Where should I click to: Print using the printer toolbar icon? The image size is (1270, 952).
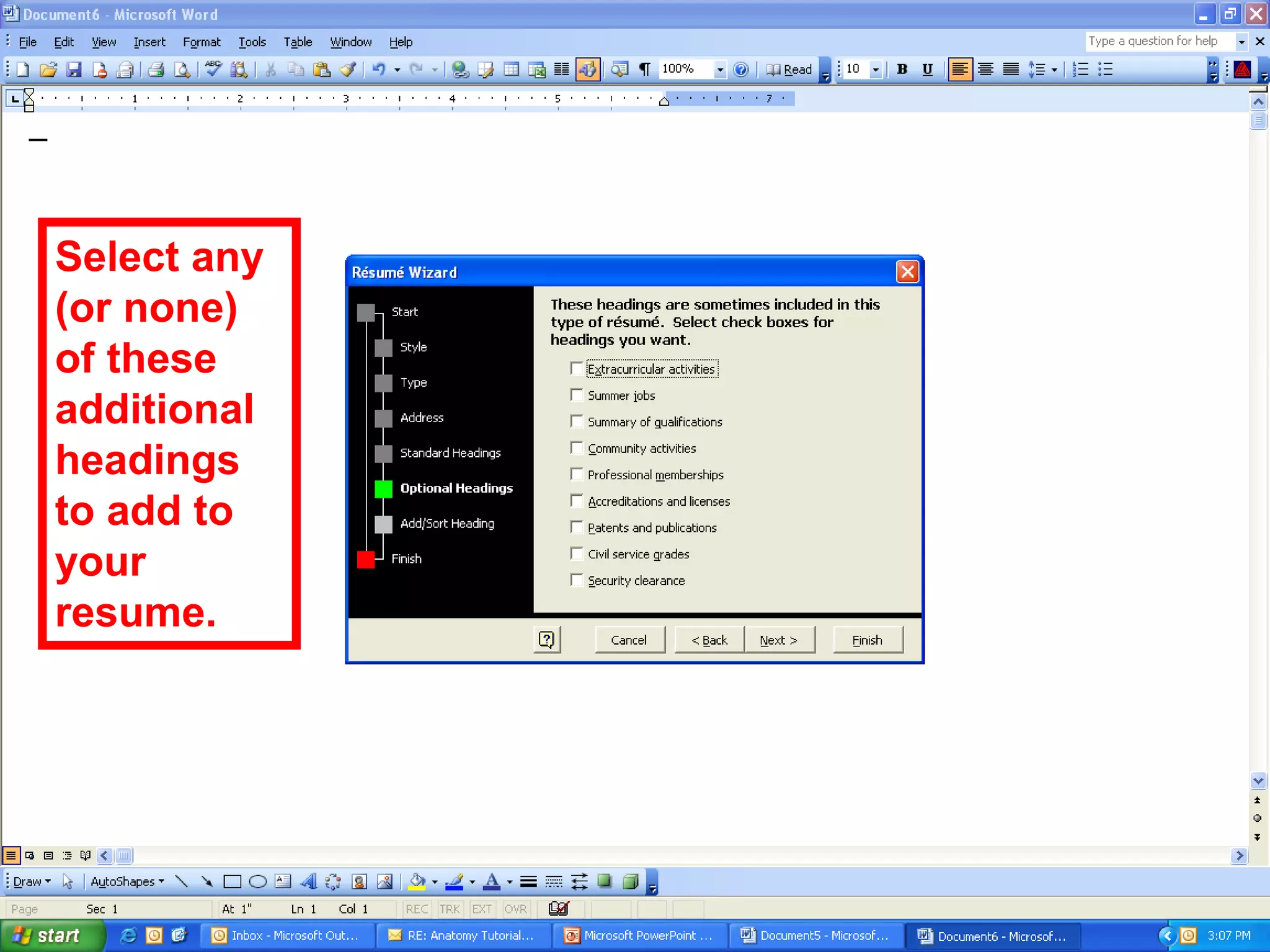click(x=156, y=69)
